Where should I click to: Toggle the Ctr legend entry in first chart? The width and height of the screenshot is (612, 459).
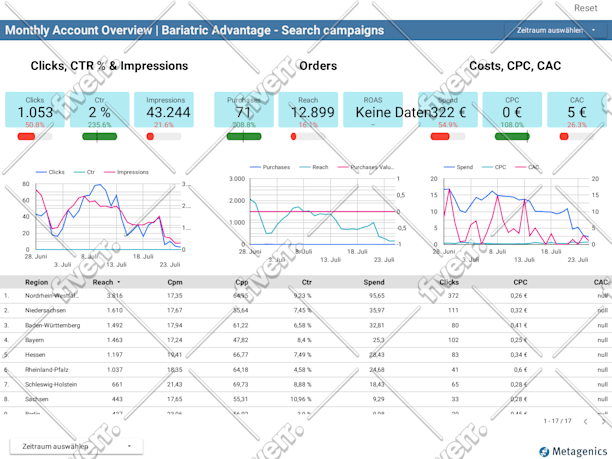pos(85,172)
